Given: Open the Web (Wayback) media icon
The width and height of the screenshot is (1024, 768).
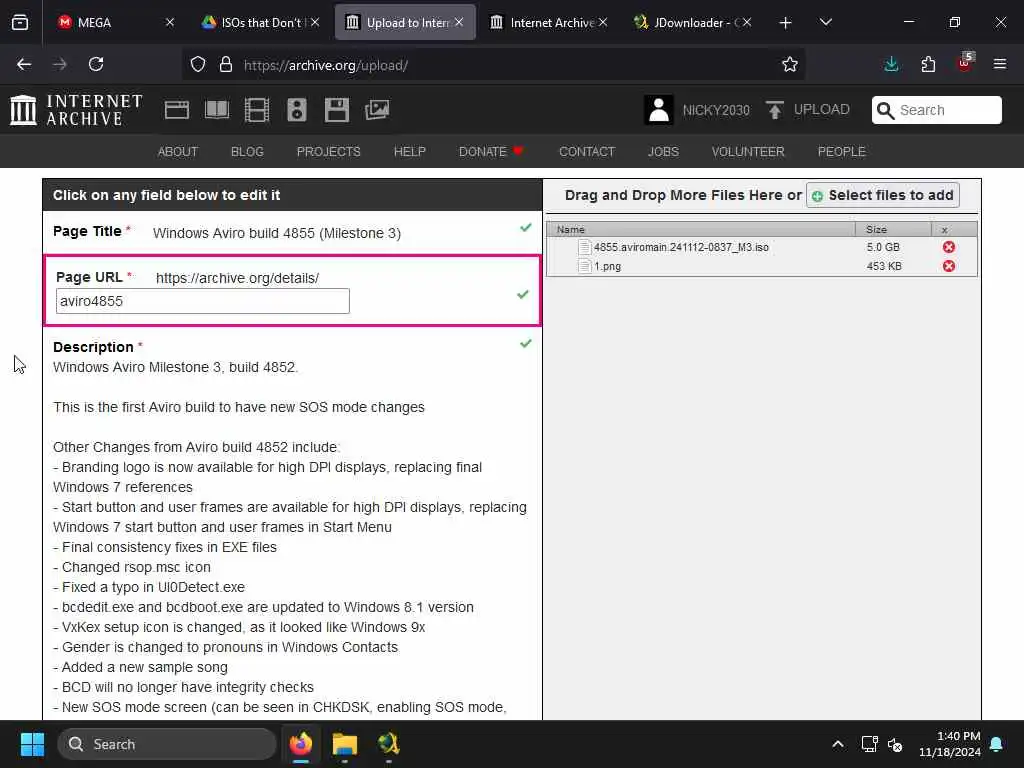Looking at the screenshot, I should pyautogui.click(x=176, y=110).
